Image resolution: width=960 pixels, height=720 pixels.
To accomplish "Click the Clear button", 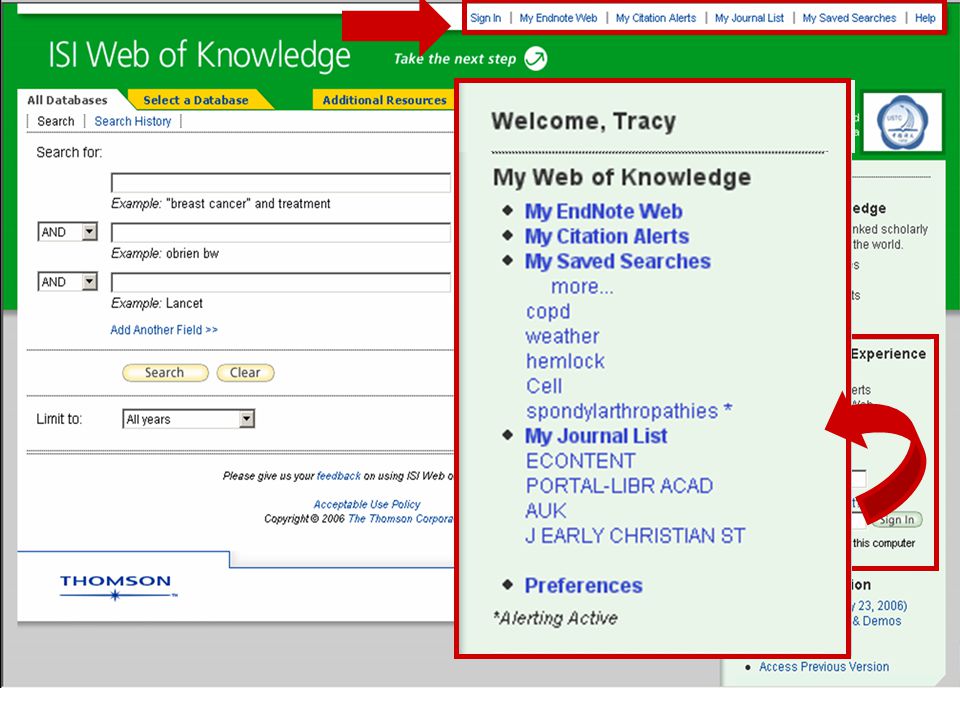I will 246,372.
